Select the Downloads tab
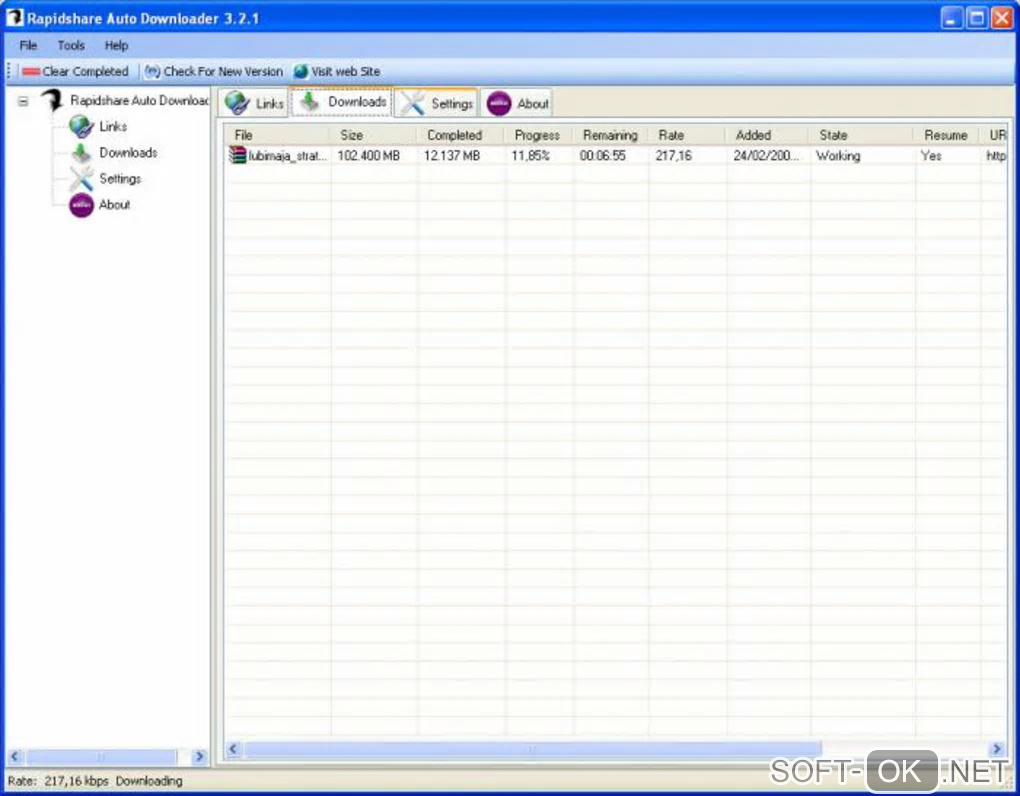The height and width of the screenshot is (796, 1020). pos(342,102)
